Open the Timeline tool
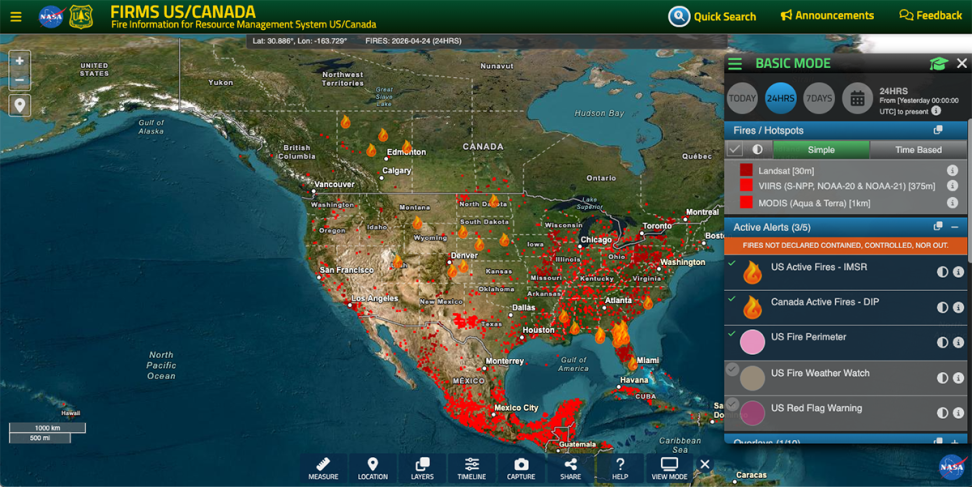 coord(472,468)
